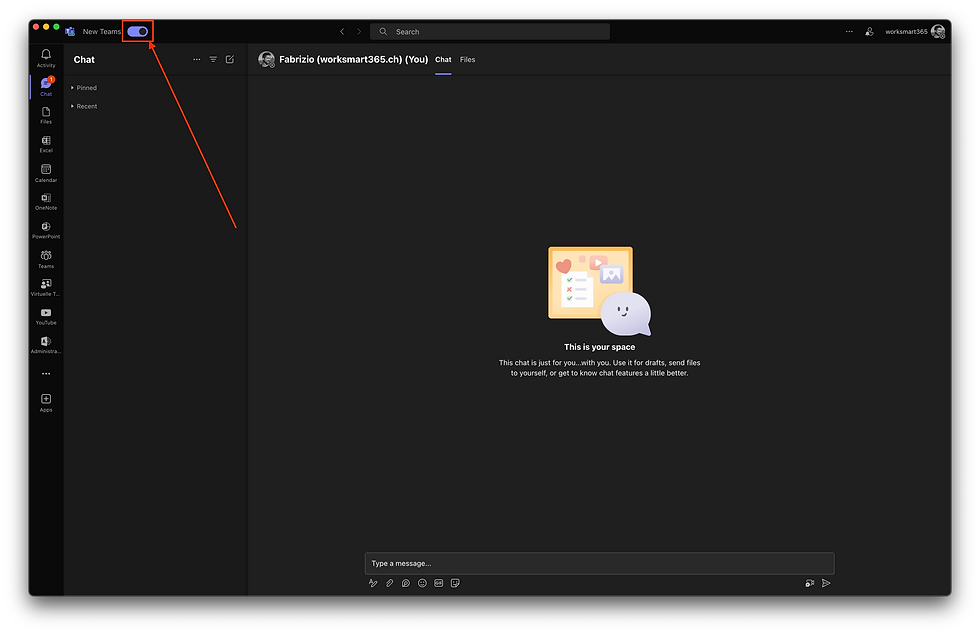
Task: Open the people notifications icon in the title bar
Action: pyautogui.click(x=869, y=31)
